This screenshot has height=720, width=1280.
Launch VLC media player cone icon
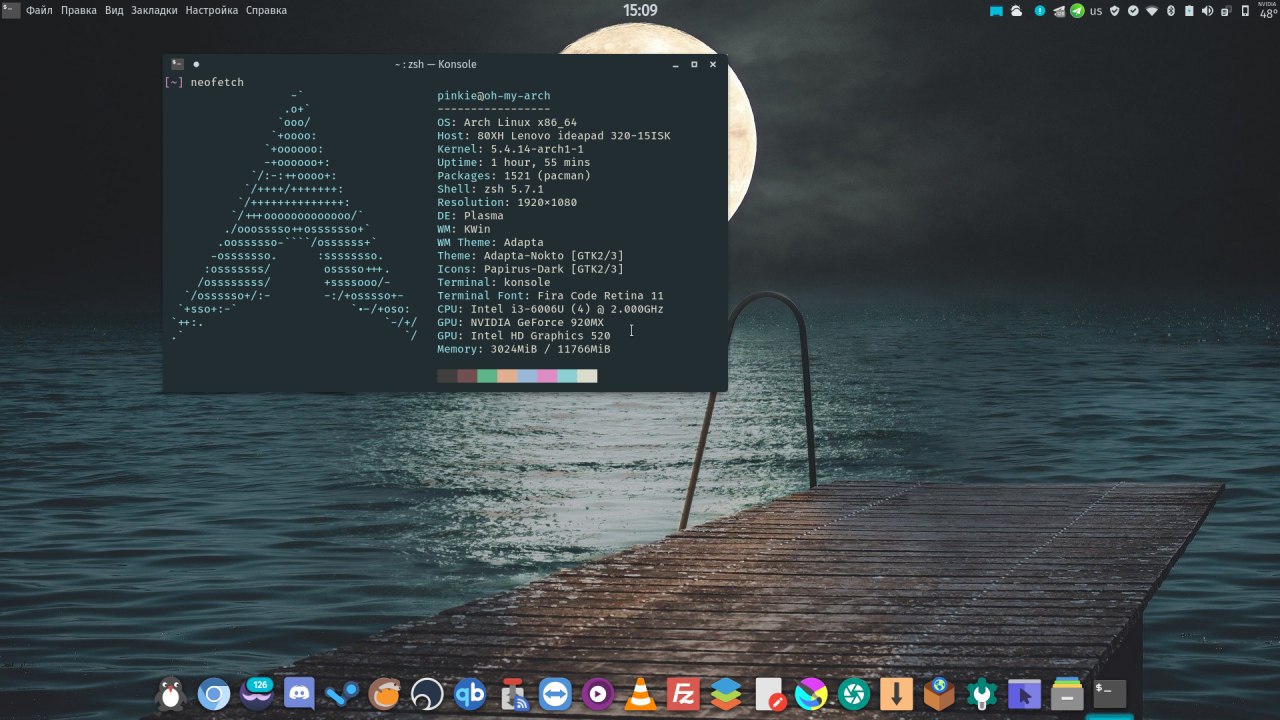pos(641,693)
